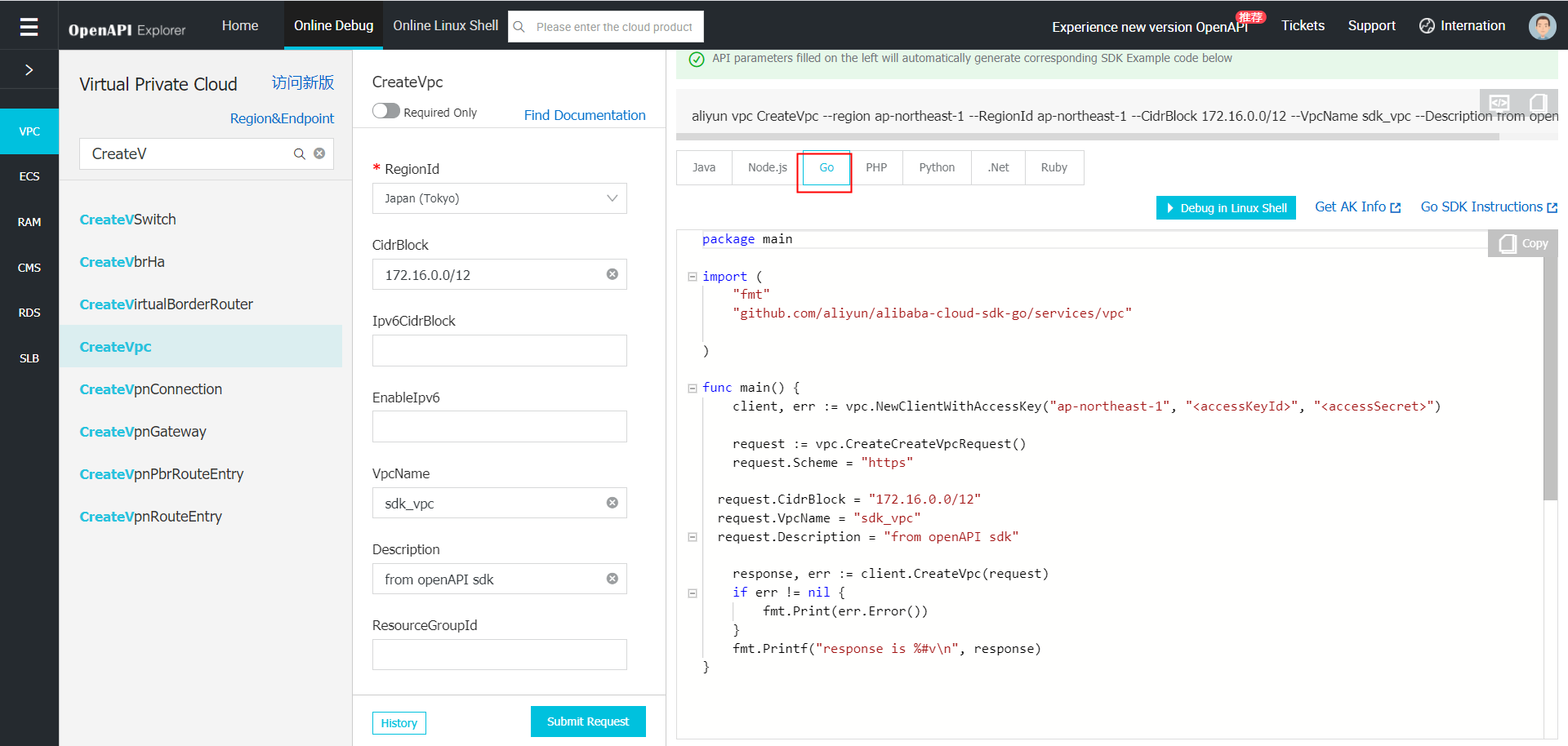Screen dimensions: 1568x746
Task: Click the user avatar in the top bar
Action: [1542, 26]
